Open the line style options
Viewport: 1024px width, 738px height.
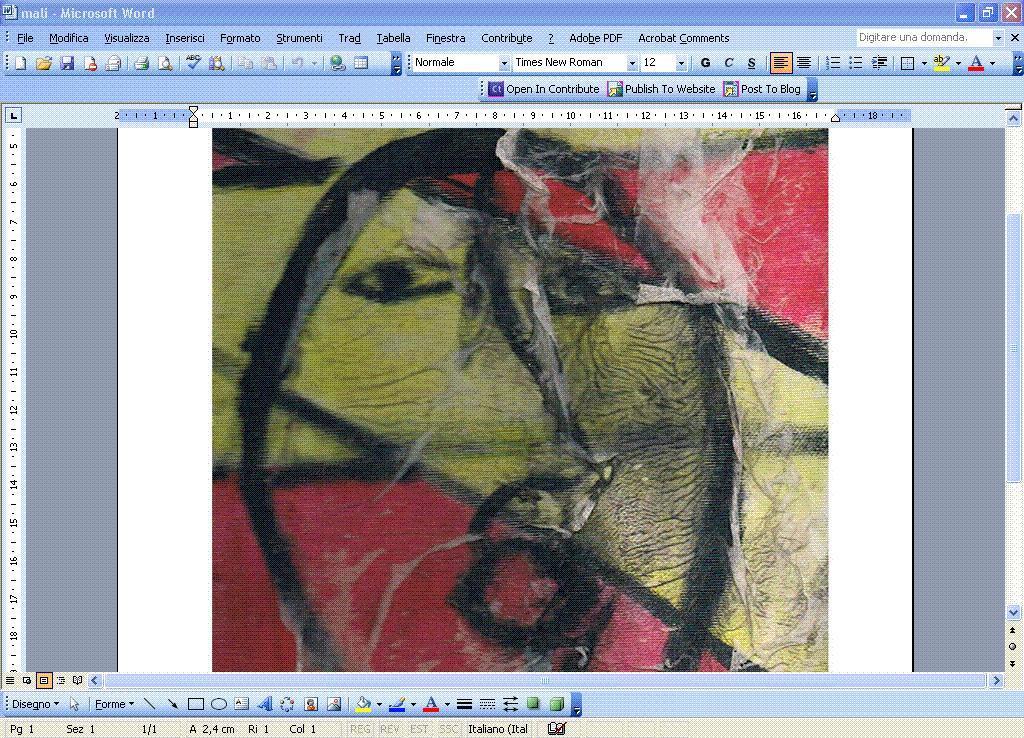464,704
